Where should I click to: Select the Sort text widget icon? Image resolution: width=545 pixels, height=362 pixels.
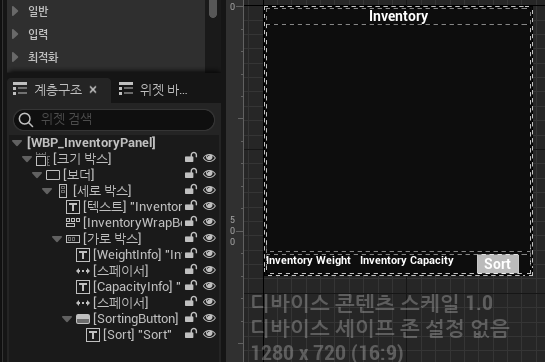[x=93, y=335]
